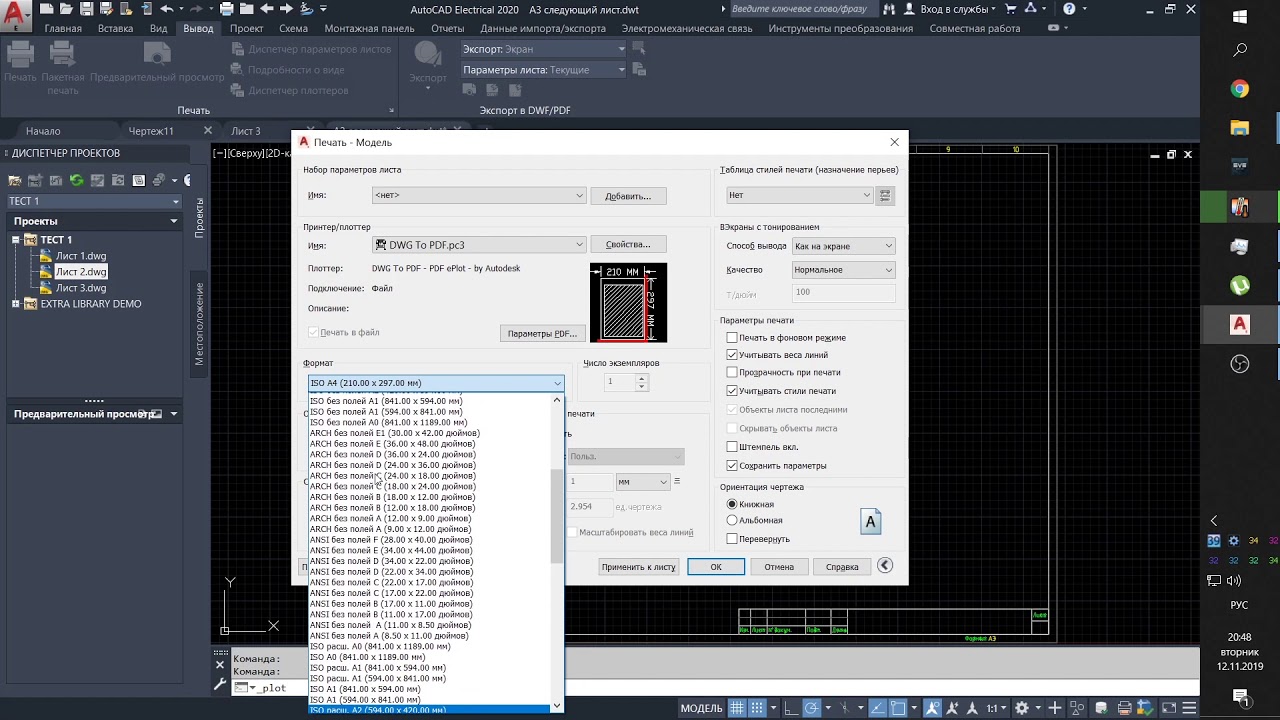Open the plot style table dropdown 'Нет'
The height and width of the screenshot is (720, 1280).
799,196
